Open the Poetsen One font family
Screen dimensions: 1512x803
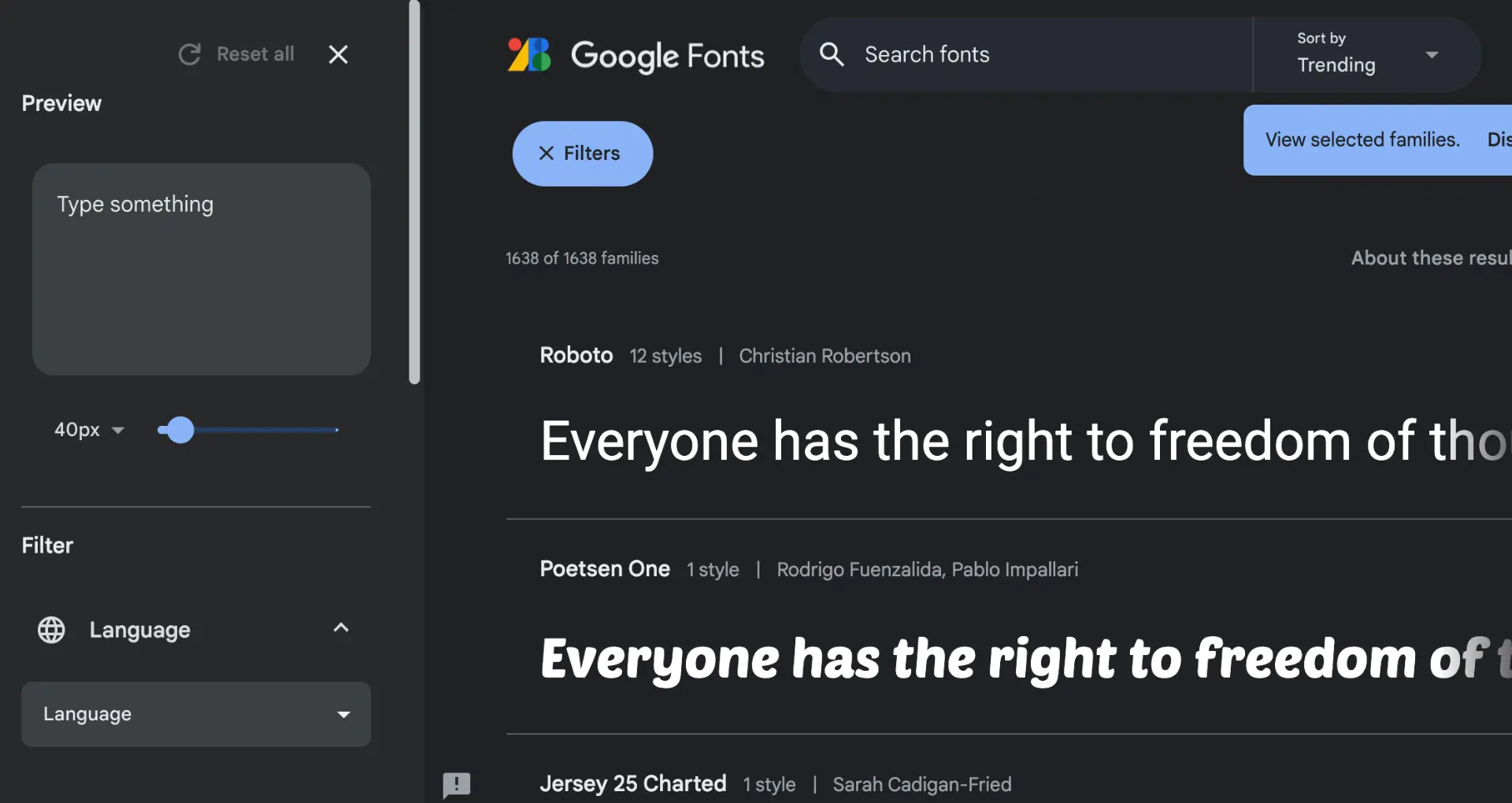coord(605,568)
